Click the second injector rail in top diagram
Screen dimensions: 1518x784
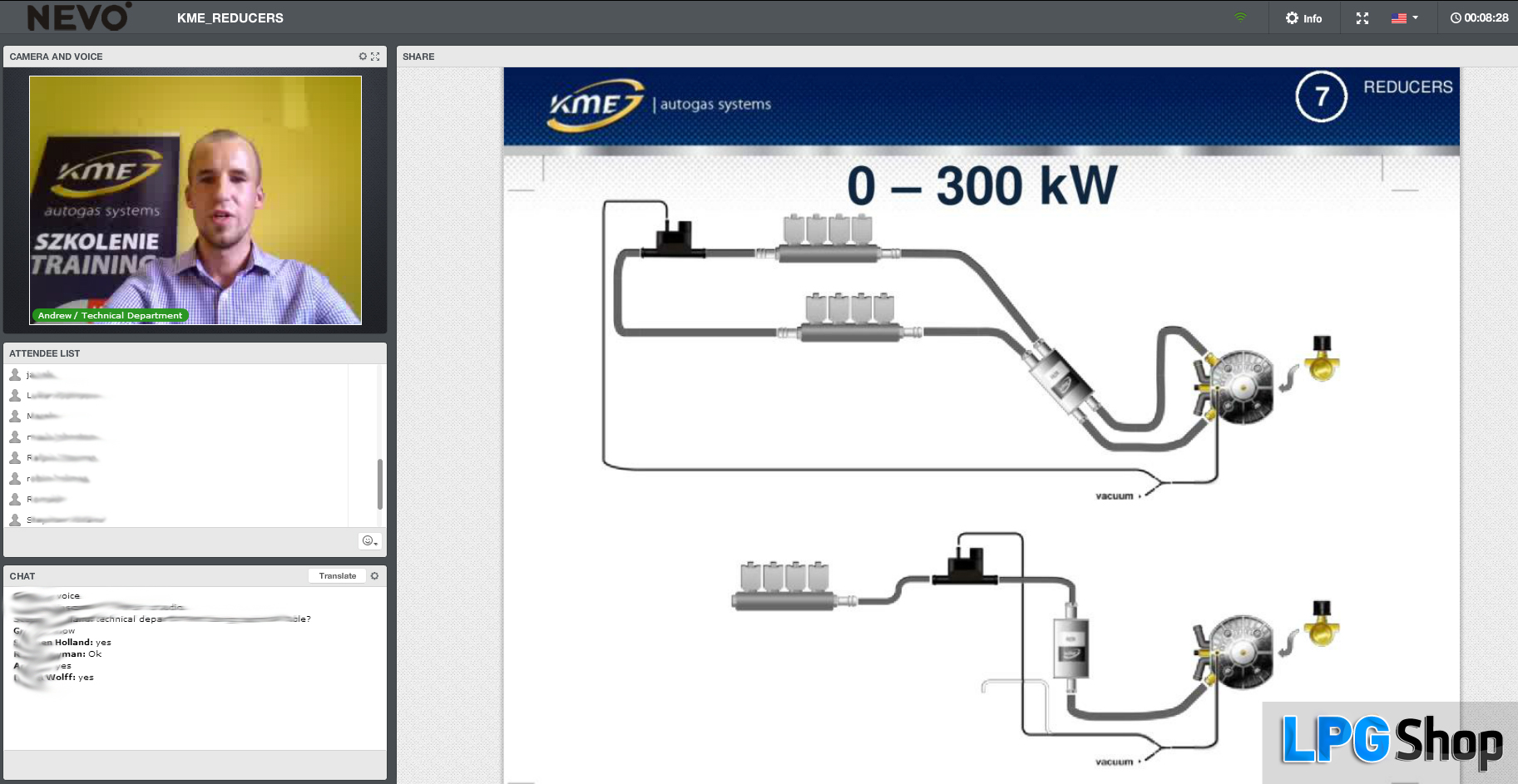(850, 318)
